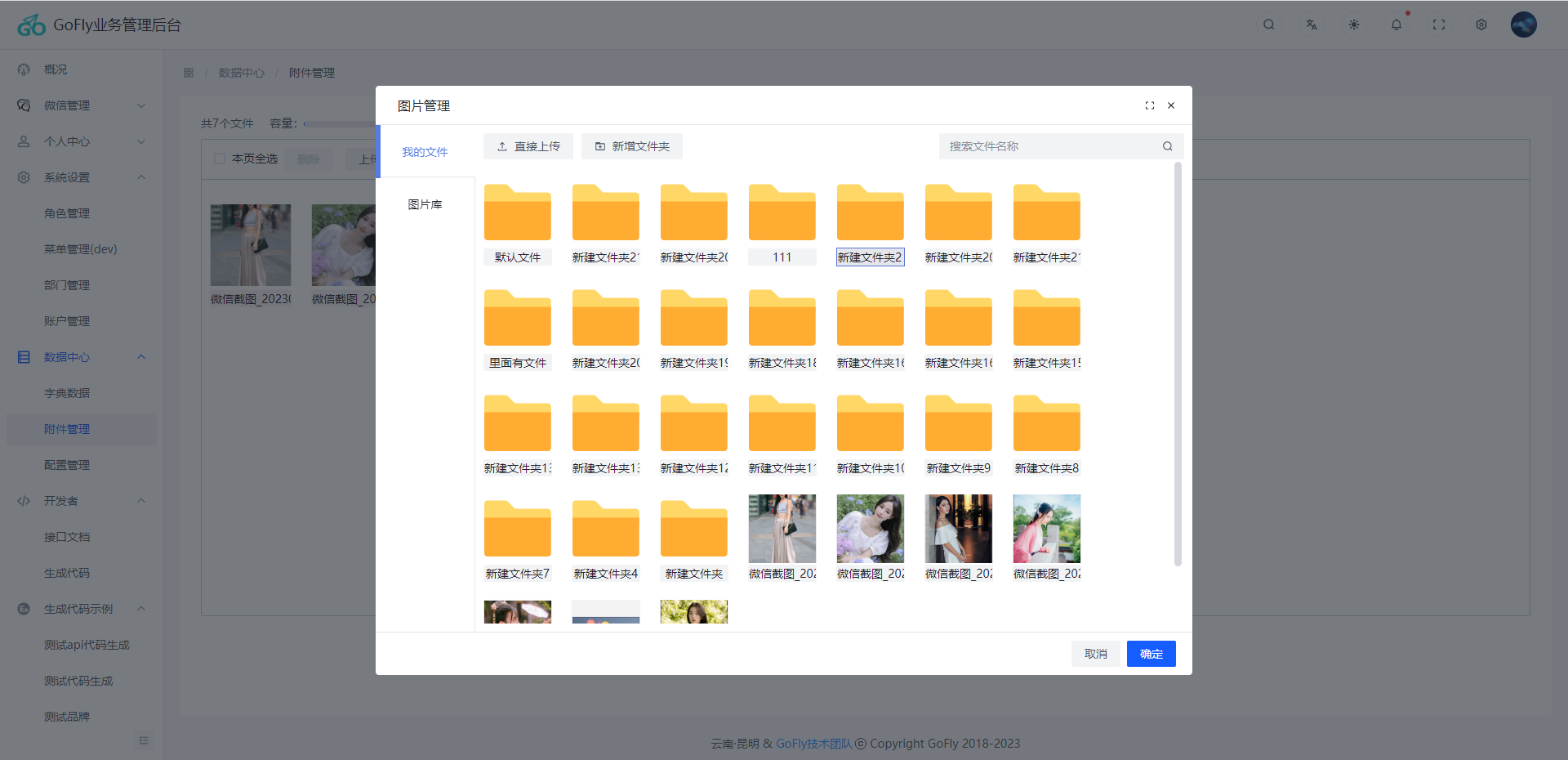This screenshot has height=760, width=1568.
Task: Open 配置管理 in the sidebar
Action: point(82,465)
